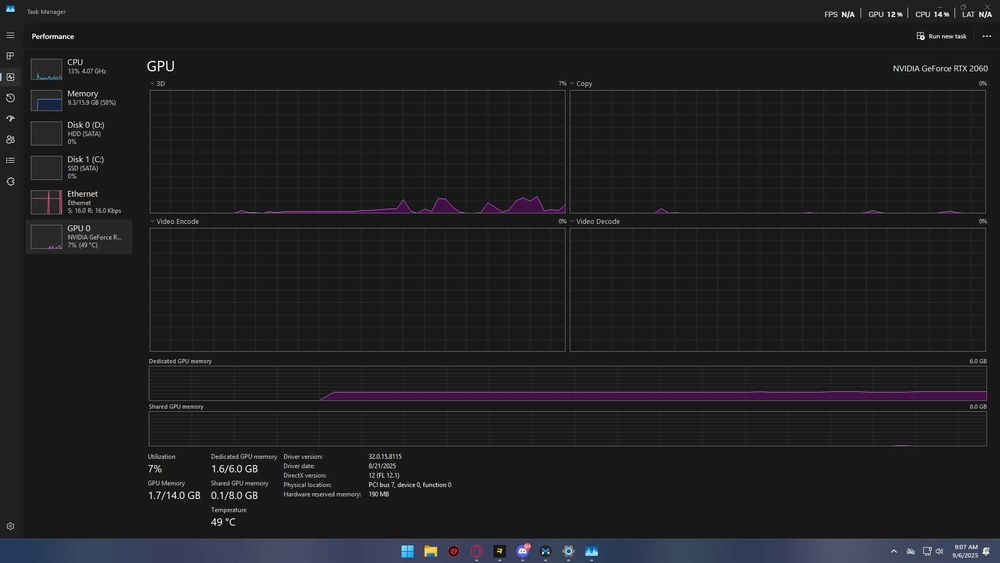Click the GPU 12% overlay readout
The height and width of the screenshot is (563, 1000).
point(885,14)
